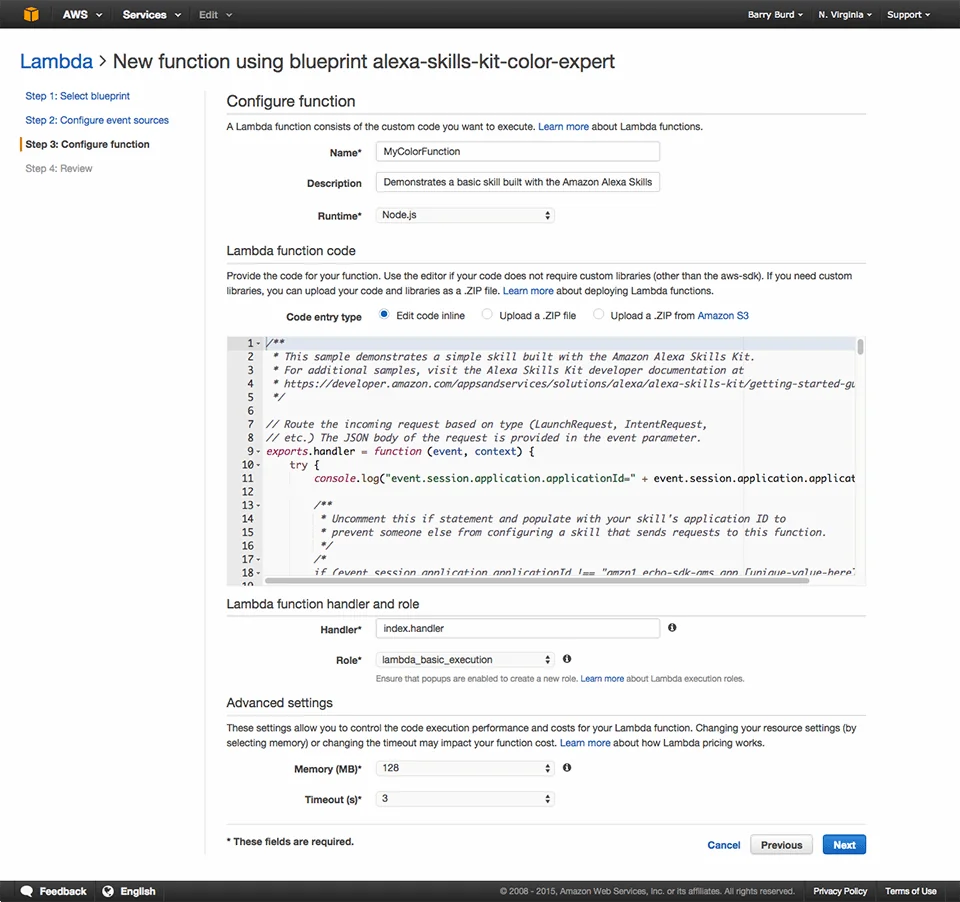Click Learn more about Lambda execution roles
Screen dimensions: 960x902
click(x=602, y=678)
